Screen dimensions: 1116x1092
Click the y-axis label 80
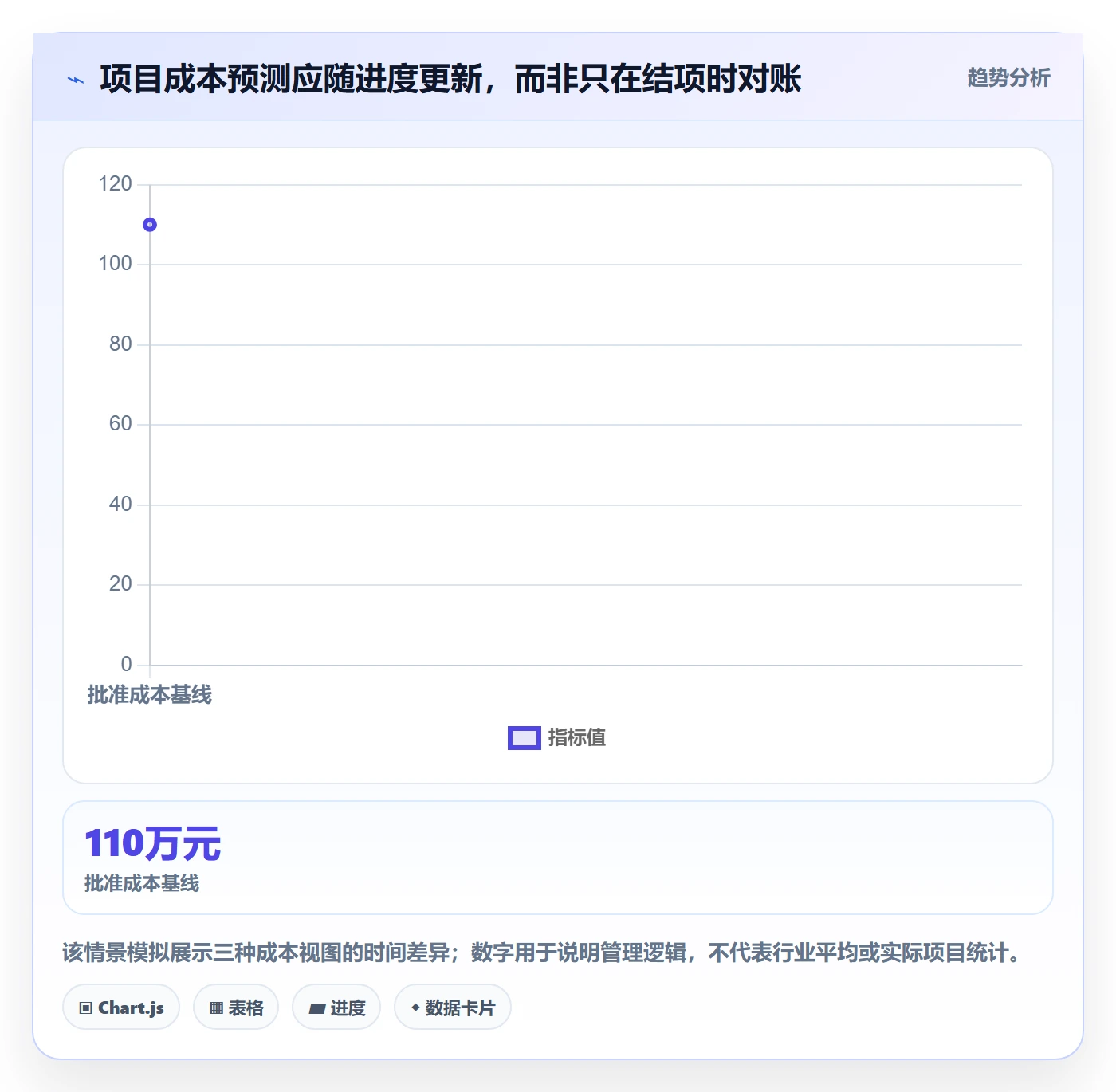tap(120, 344)
